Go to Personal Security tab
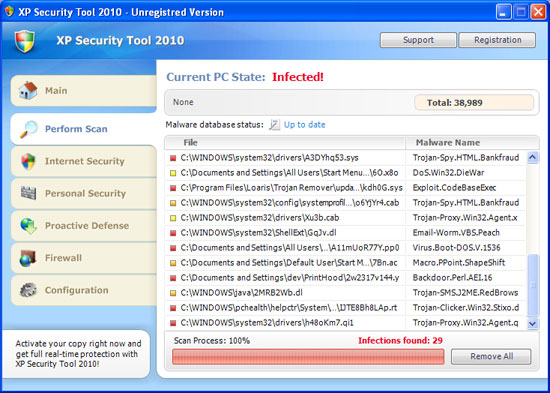 [x=83, y=193]
